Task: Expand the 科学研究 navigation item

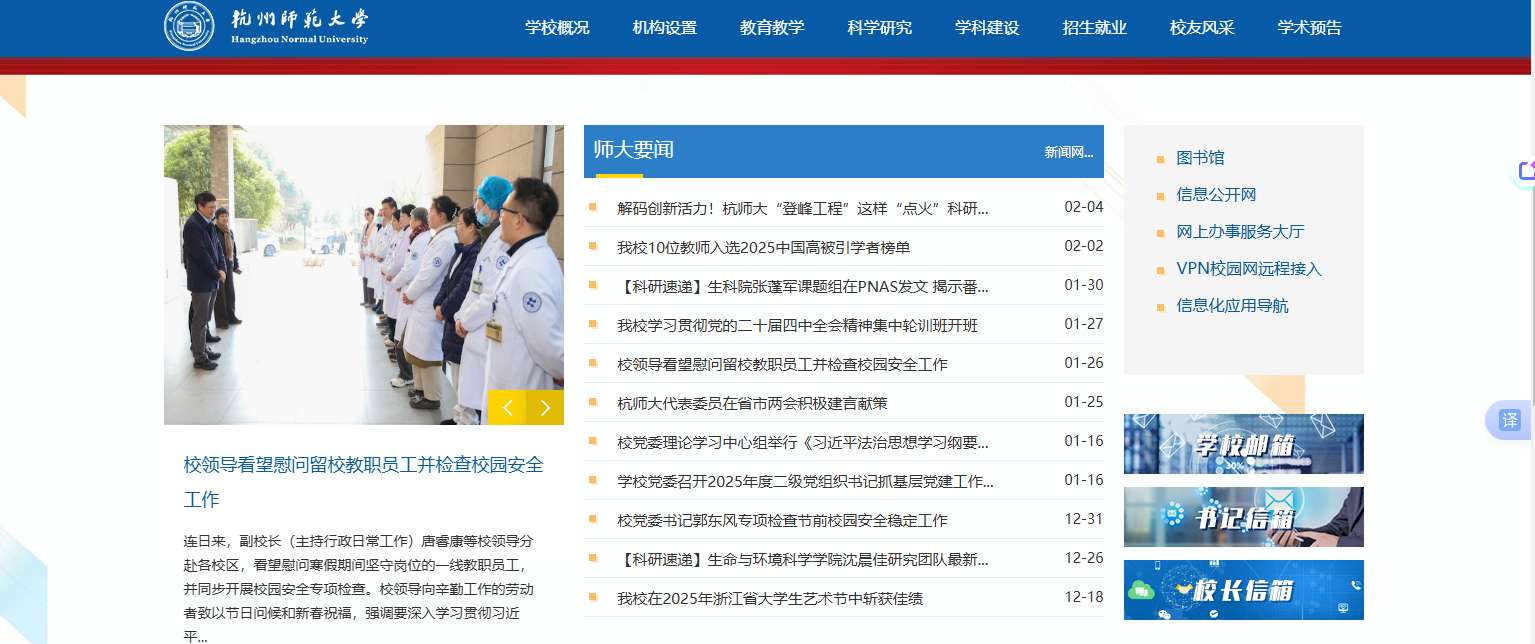Action: point(879,28)
